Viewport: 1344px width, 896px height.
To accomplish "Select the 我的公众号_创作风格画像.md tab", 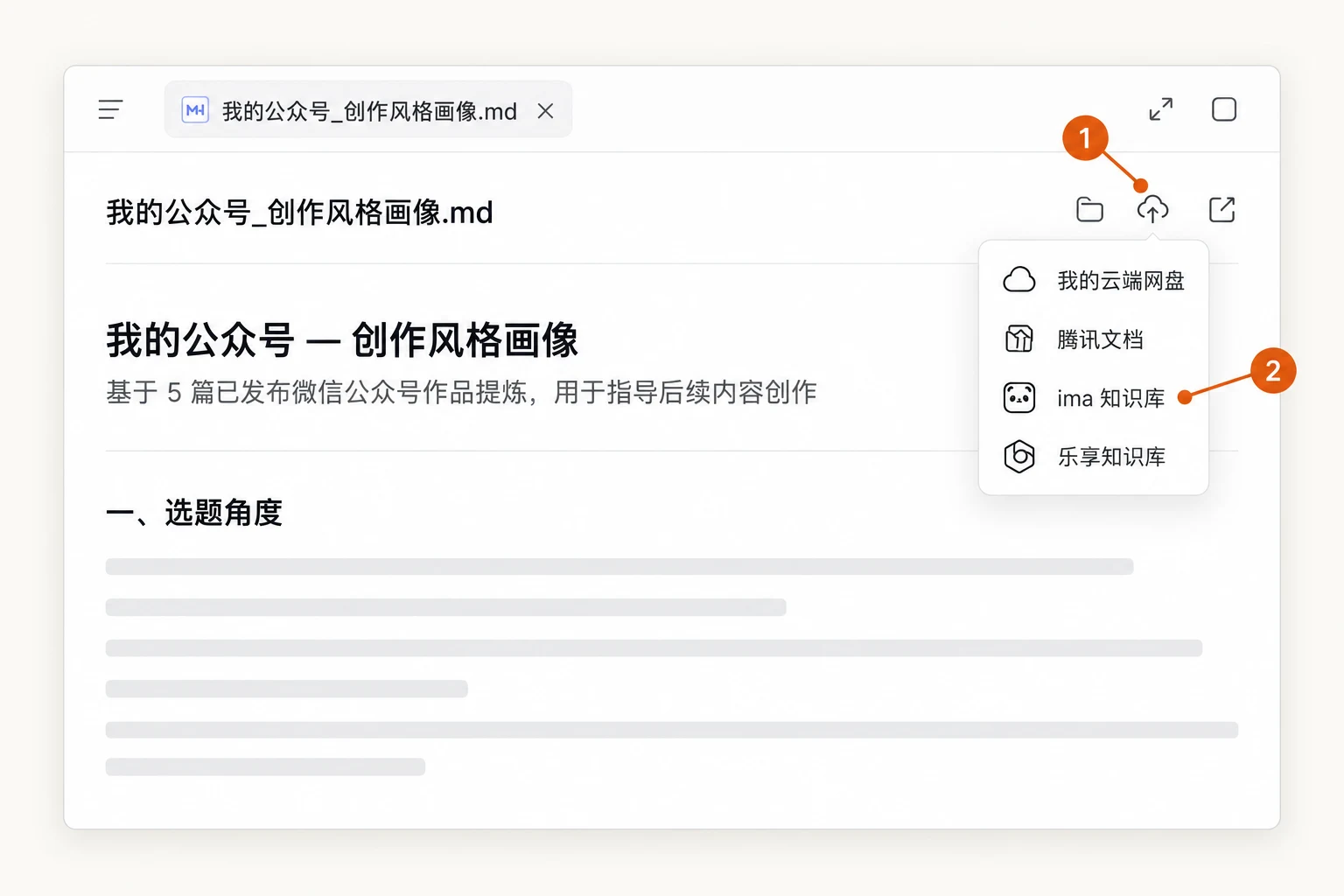I will point(368,109).
